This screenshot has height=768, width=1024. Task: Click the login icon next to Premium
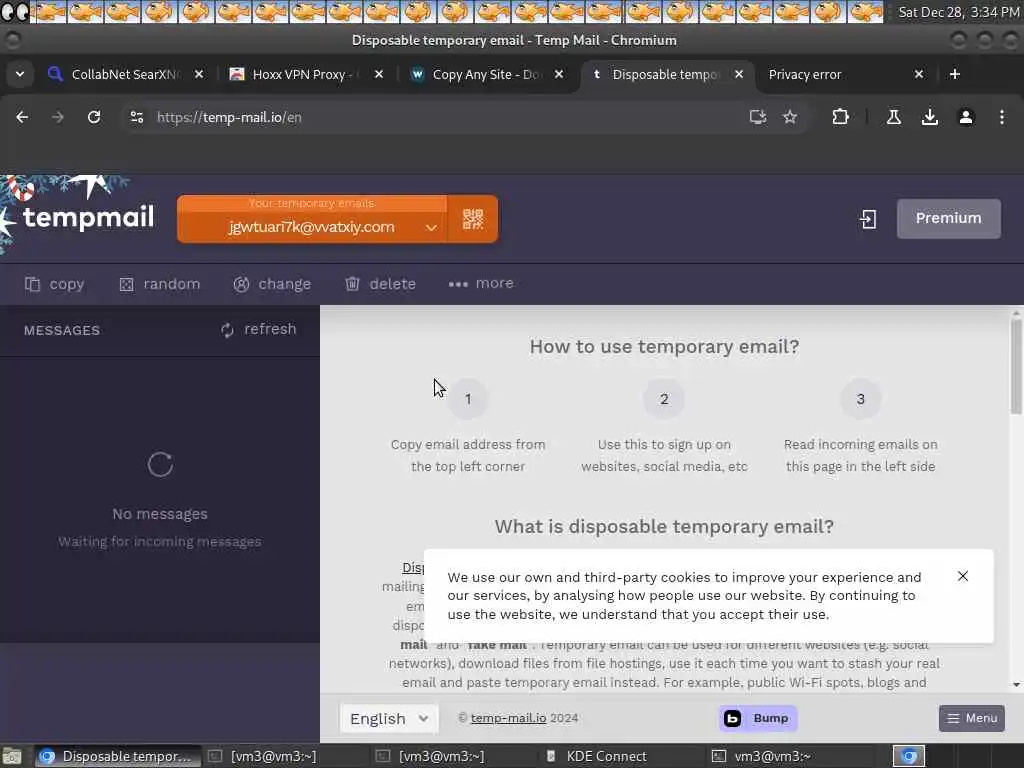(868, 219)
